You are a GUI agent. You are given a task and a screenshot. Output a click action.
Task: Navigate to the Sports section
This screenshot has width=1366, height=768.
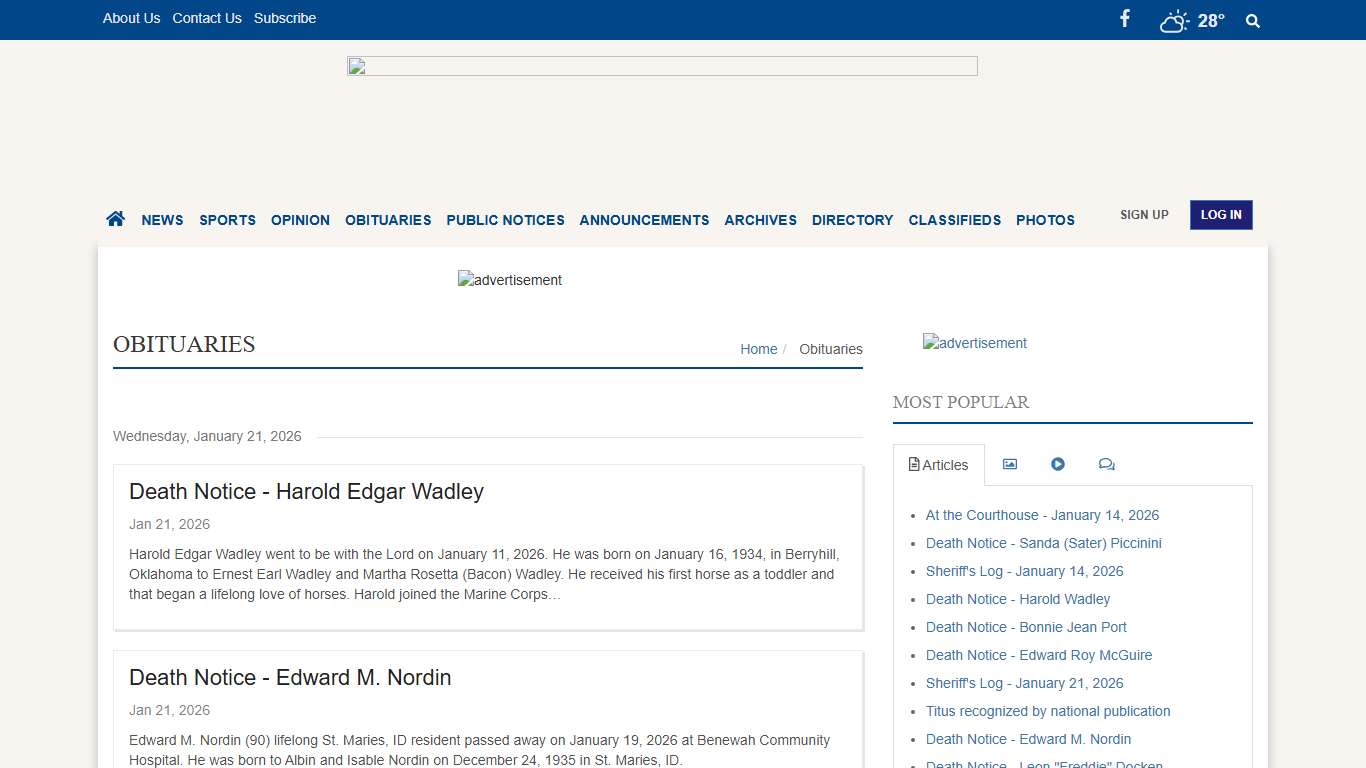[x=227, y=220]
